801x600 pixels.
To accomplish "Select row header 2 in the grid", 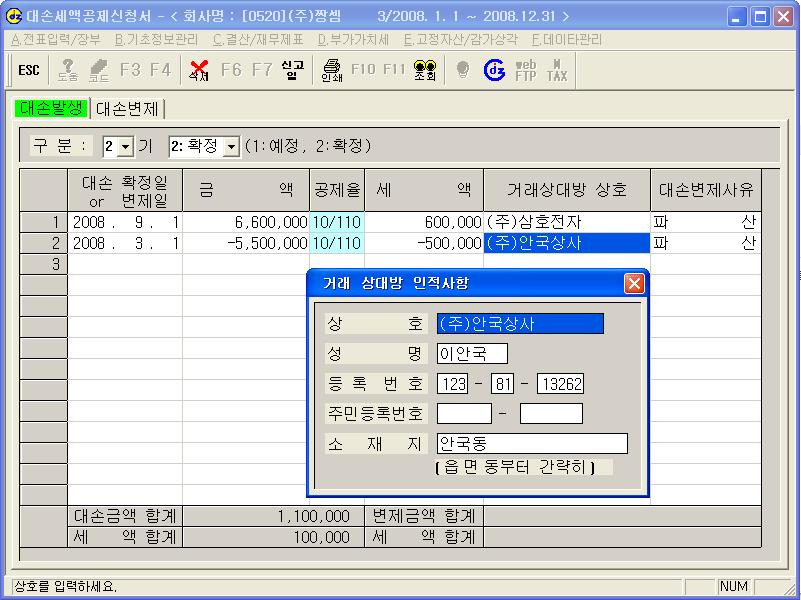I will coord(44,243).
